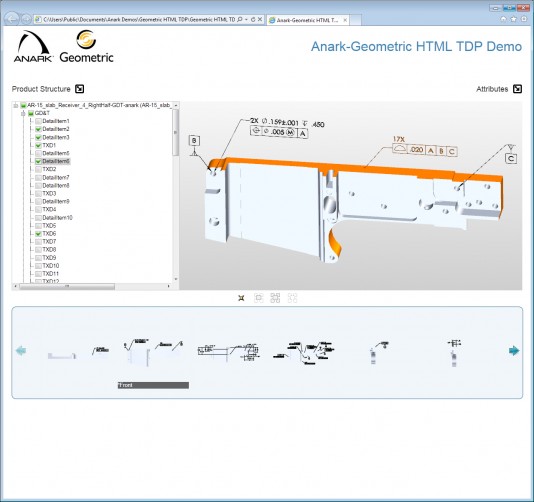Select the TXD7 tree row
This screenshot has height=502, width=534.
point(49,242)
